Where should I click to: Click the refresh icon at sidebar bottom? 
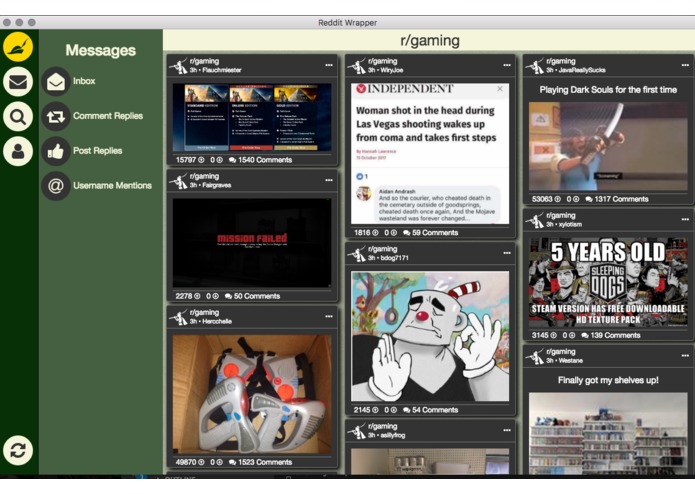18,451
